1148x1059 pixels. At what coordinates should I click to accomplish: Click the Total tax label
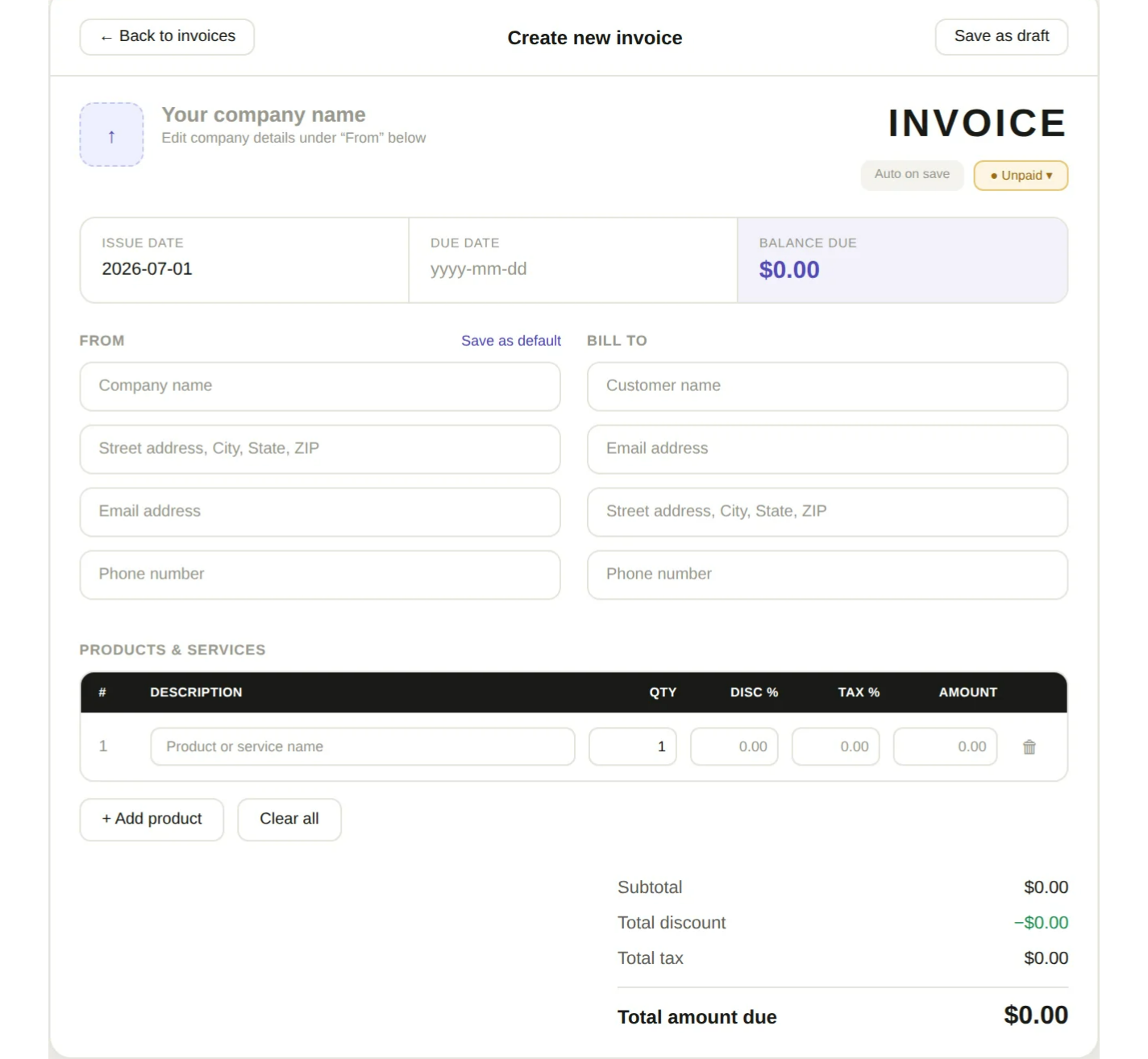(651, 958)
